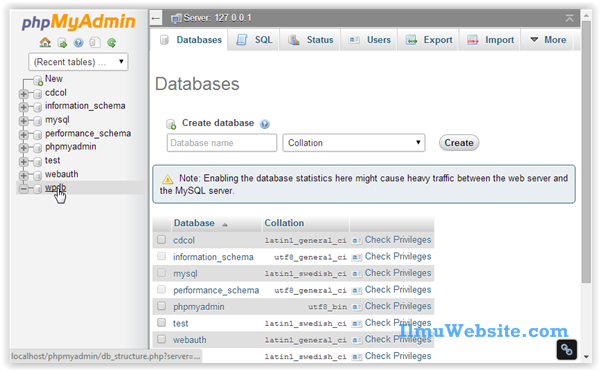Open the MySQL documentation page icon

(x=95, y=42)
